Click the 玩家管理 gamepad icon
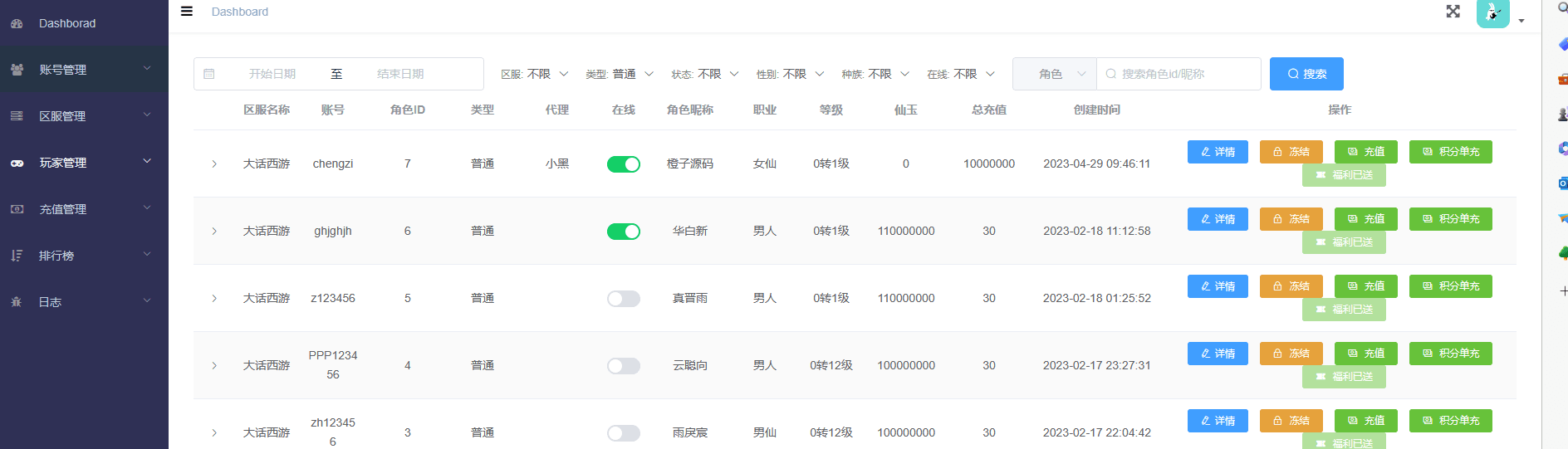 17,163
